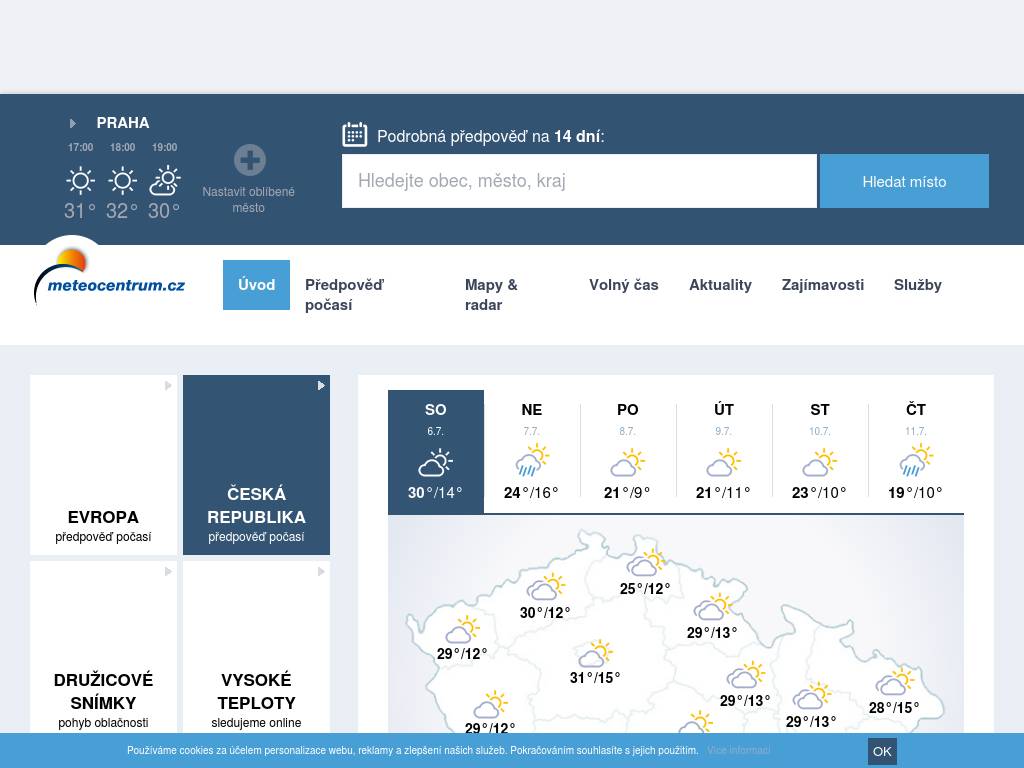This screenshot has height=768, width=1024.
Task: Expand the PRAHA city arrow
Action: 73,123
